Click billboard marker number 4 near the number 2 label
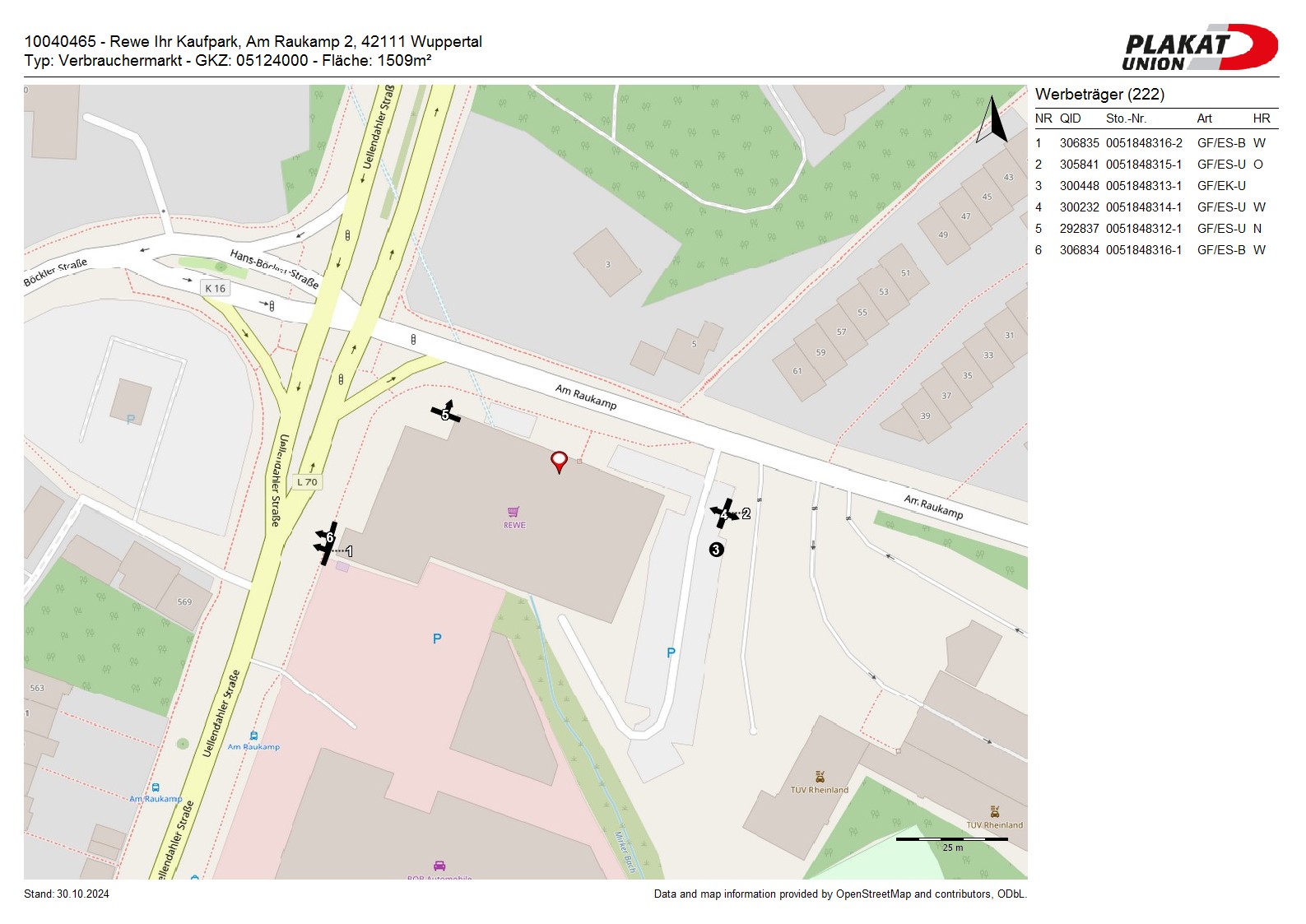 [x=723, y=515]
